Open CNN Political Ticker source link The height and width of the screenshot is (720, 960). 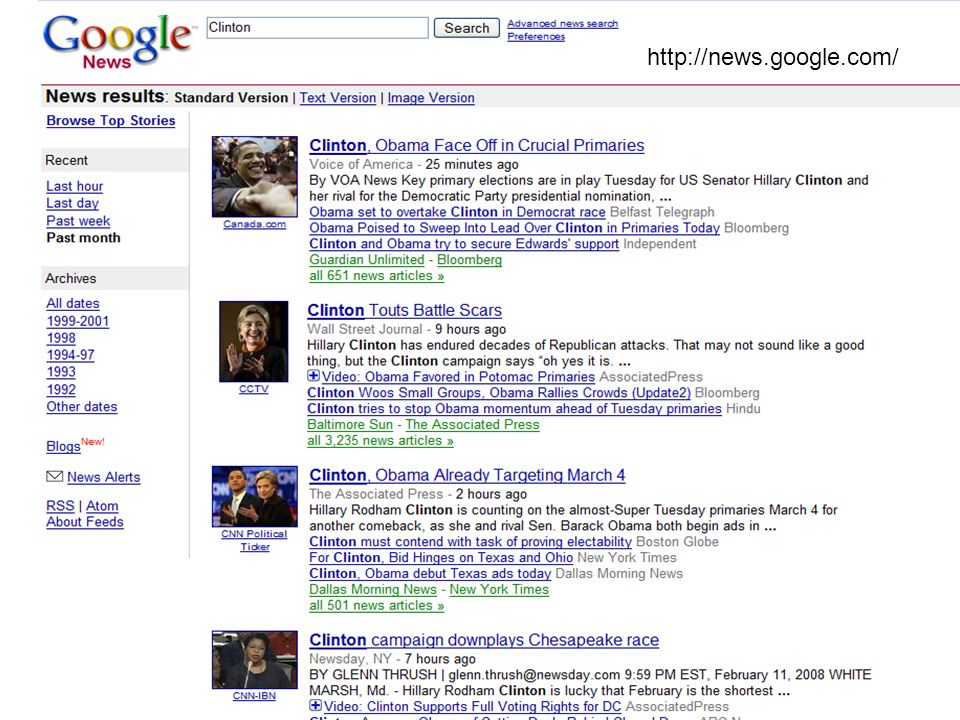click(x=255, y=540)
